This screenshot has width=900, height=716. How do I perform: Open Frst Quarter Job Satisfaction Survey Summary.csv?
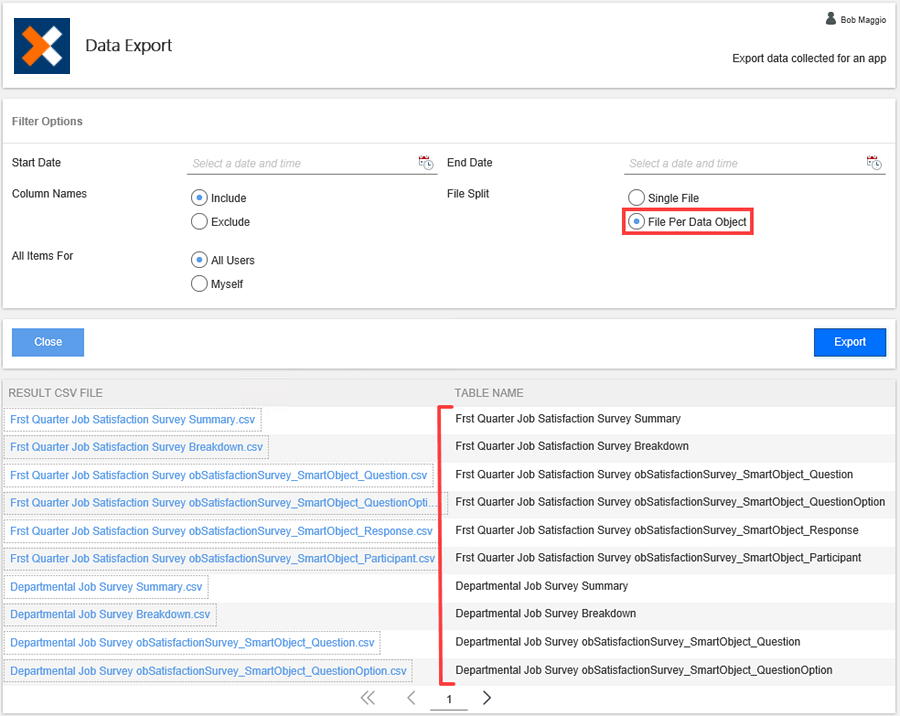(x=132, y=419)
